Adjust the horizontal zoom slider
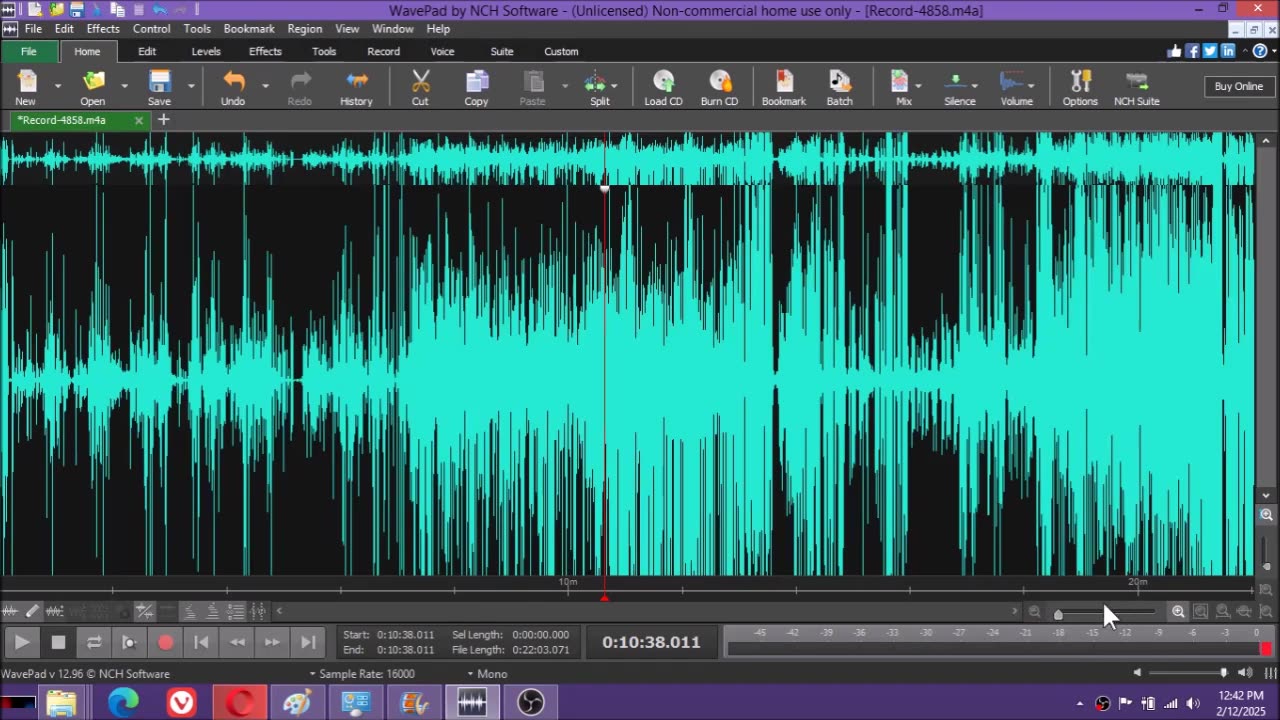Image resolution: width=1280 pixels, height=720 pixels. [1058, 614]
